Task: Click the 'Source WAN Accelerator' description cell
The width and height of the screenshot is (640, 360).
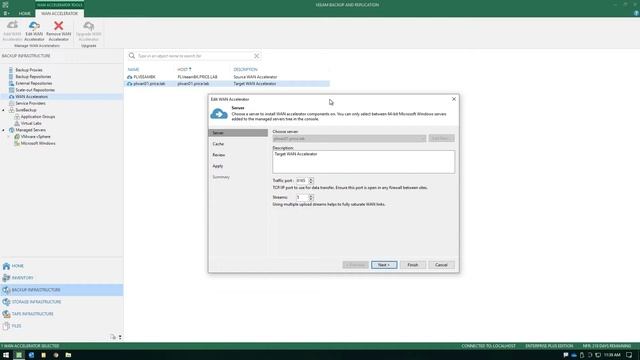Action: point(255,77)
